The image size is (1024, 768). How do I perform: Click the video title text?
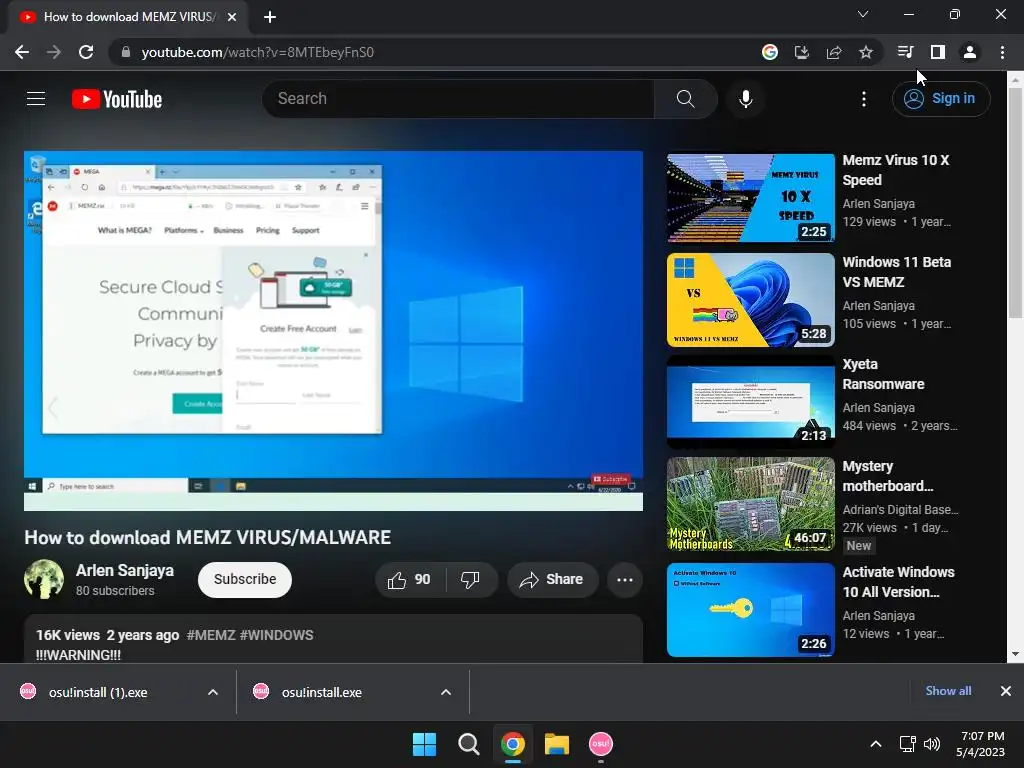208,537
